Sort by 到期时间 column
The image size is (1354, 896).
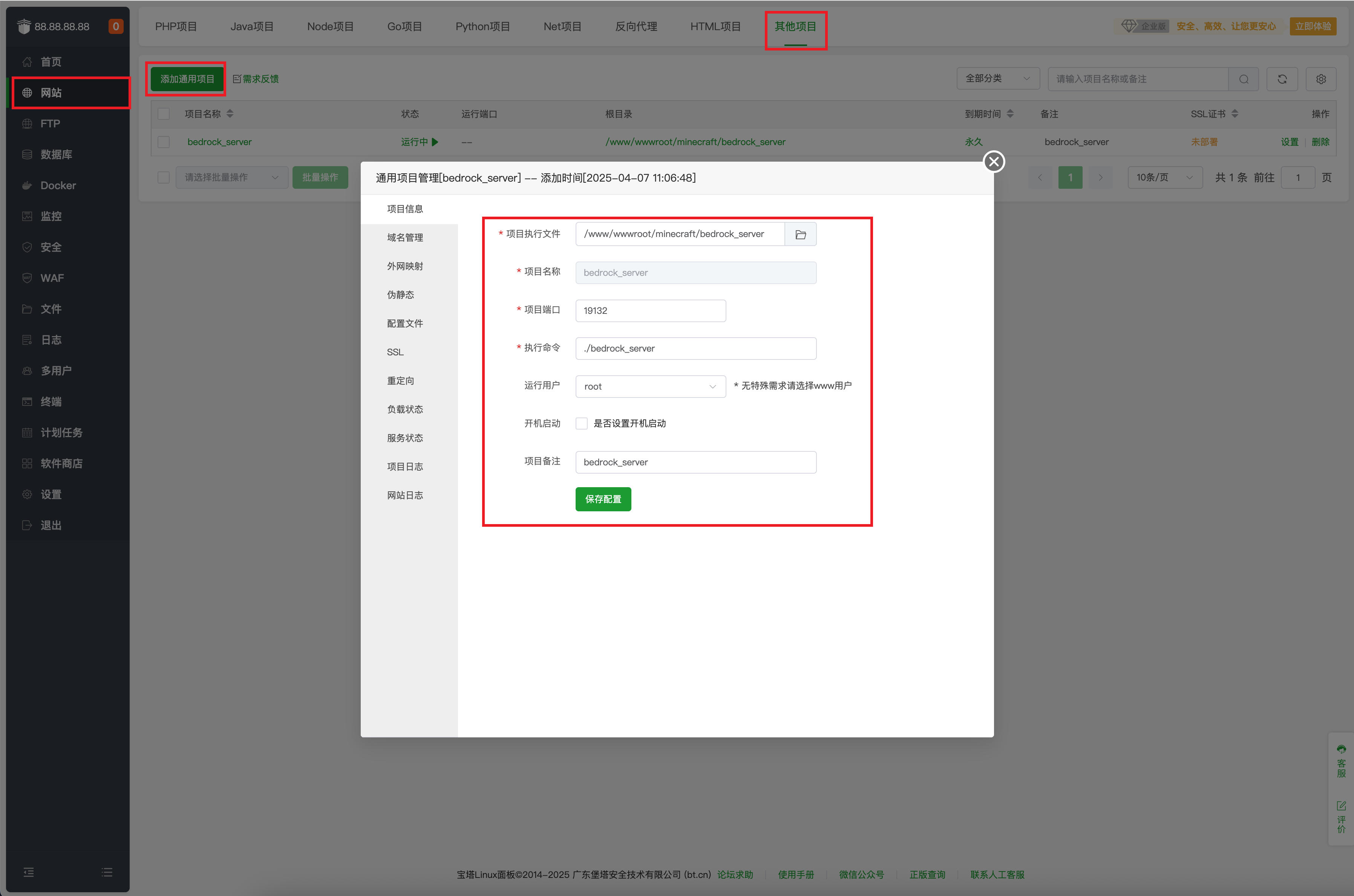pyautogui.click(x=1010, y=114)
